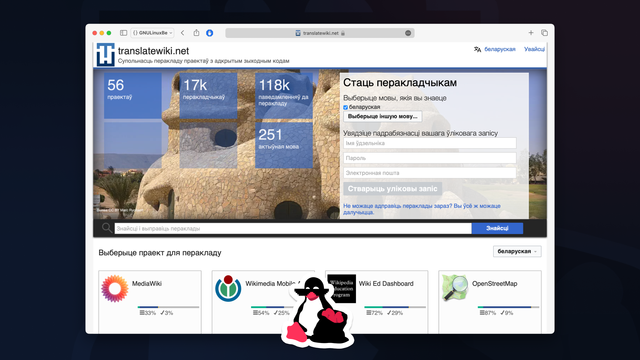Click the MediaWiki progress bar
Screen dimensions: 640x360
[x=168, y=307]
